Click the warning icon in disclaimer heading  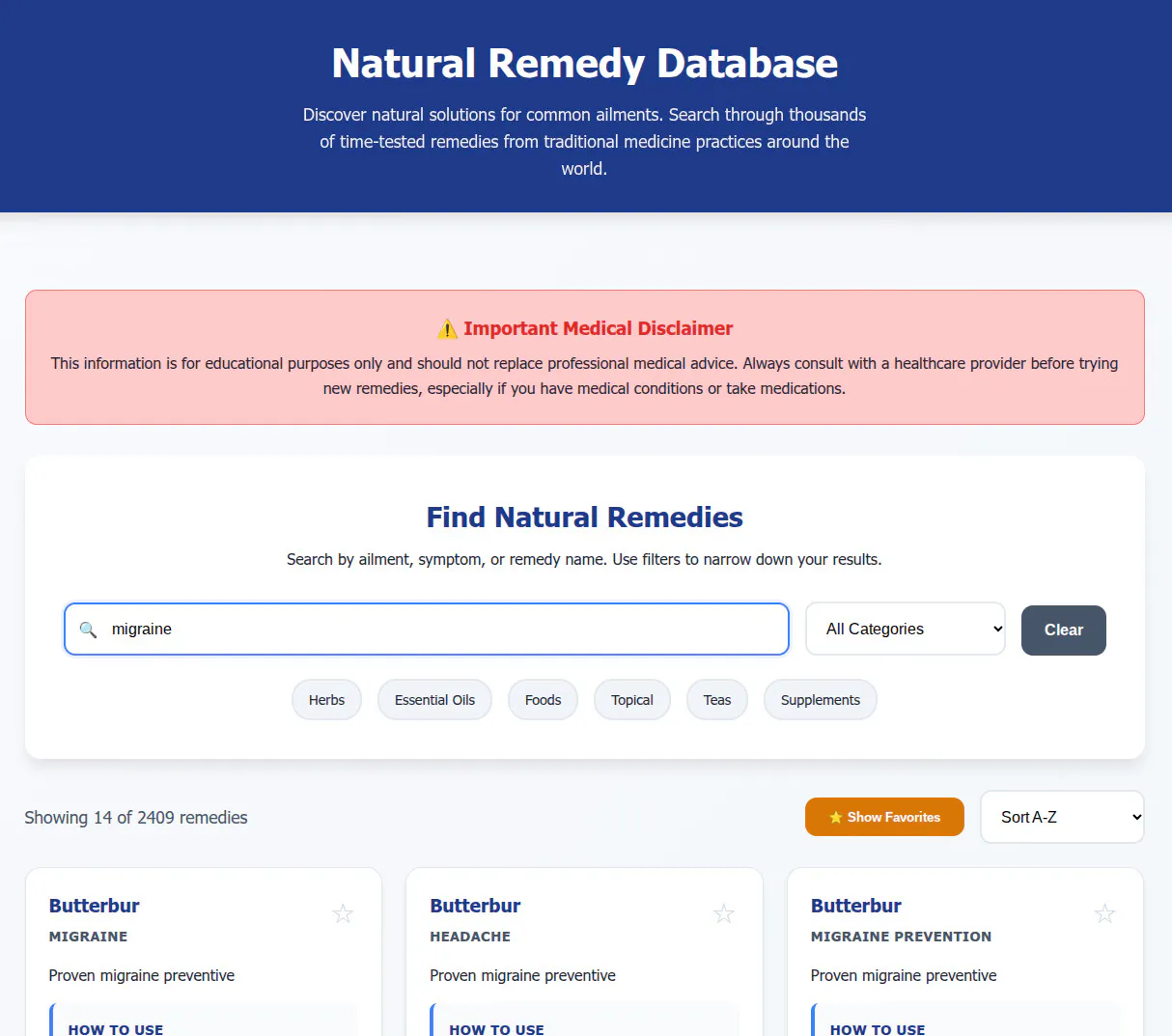tap(447, 329)
